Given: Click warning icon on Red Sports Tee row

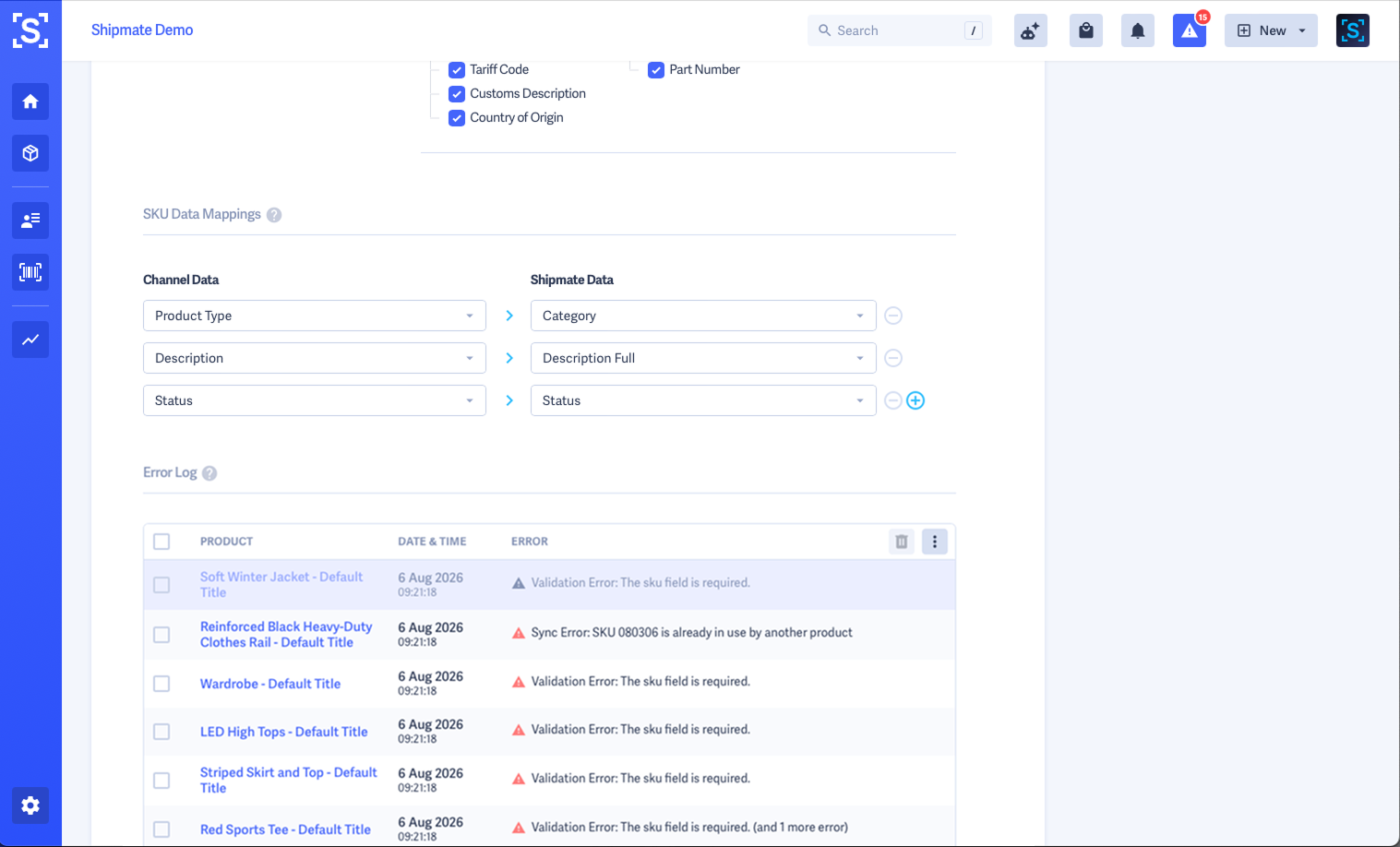Looking at the screenshot, I should click(x=519, y=828).
